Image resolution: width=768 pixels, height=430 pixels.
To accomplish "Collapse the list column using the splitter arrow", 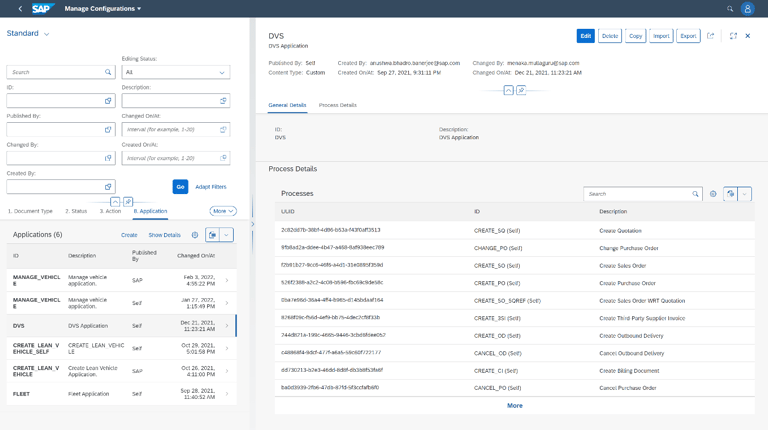I will (253, 224).
